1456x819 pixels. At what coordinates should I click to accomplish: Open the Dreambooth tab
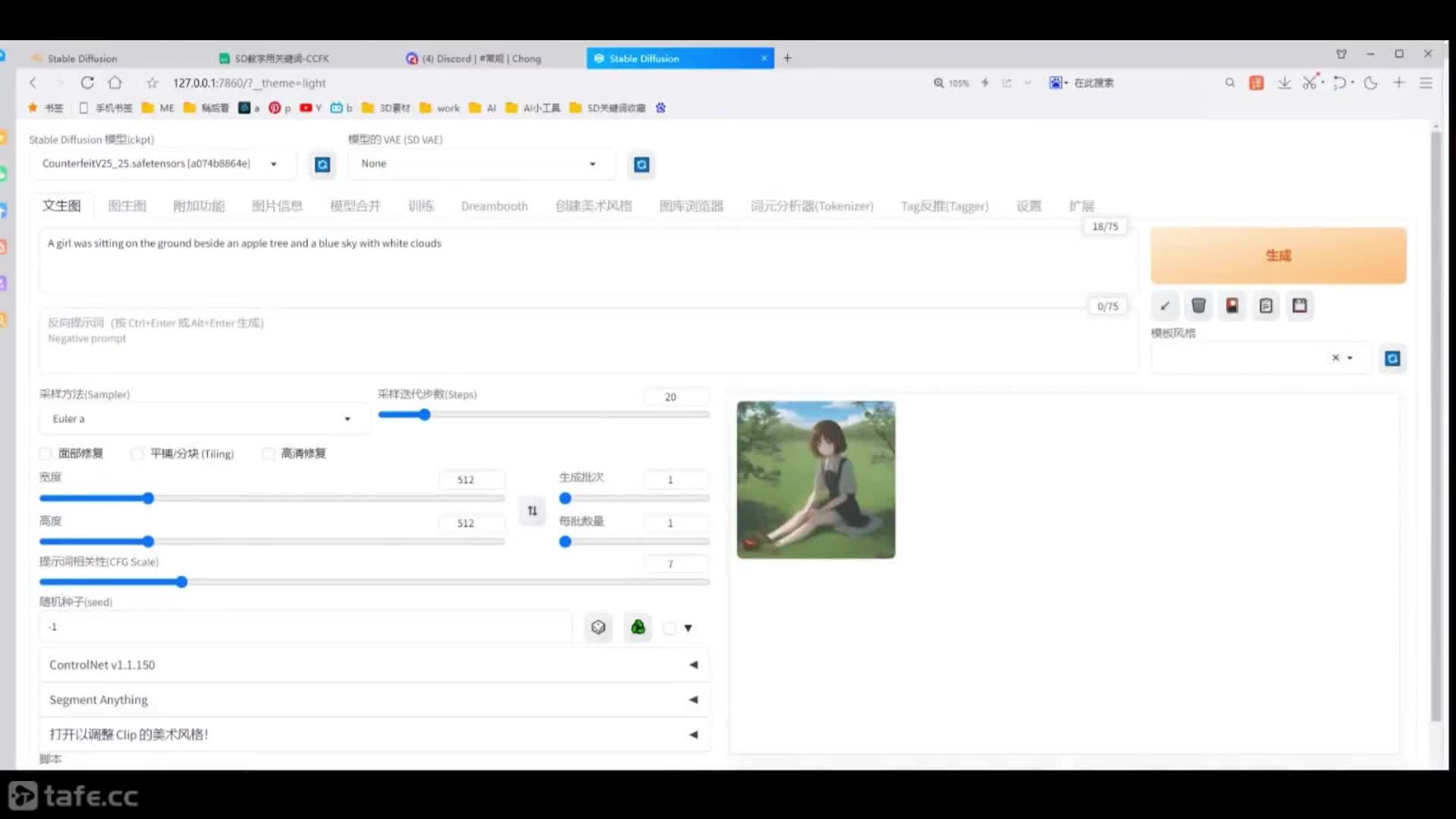click(494, 206)
